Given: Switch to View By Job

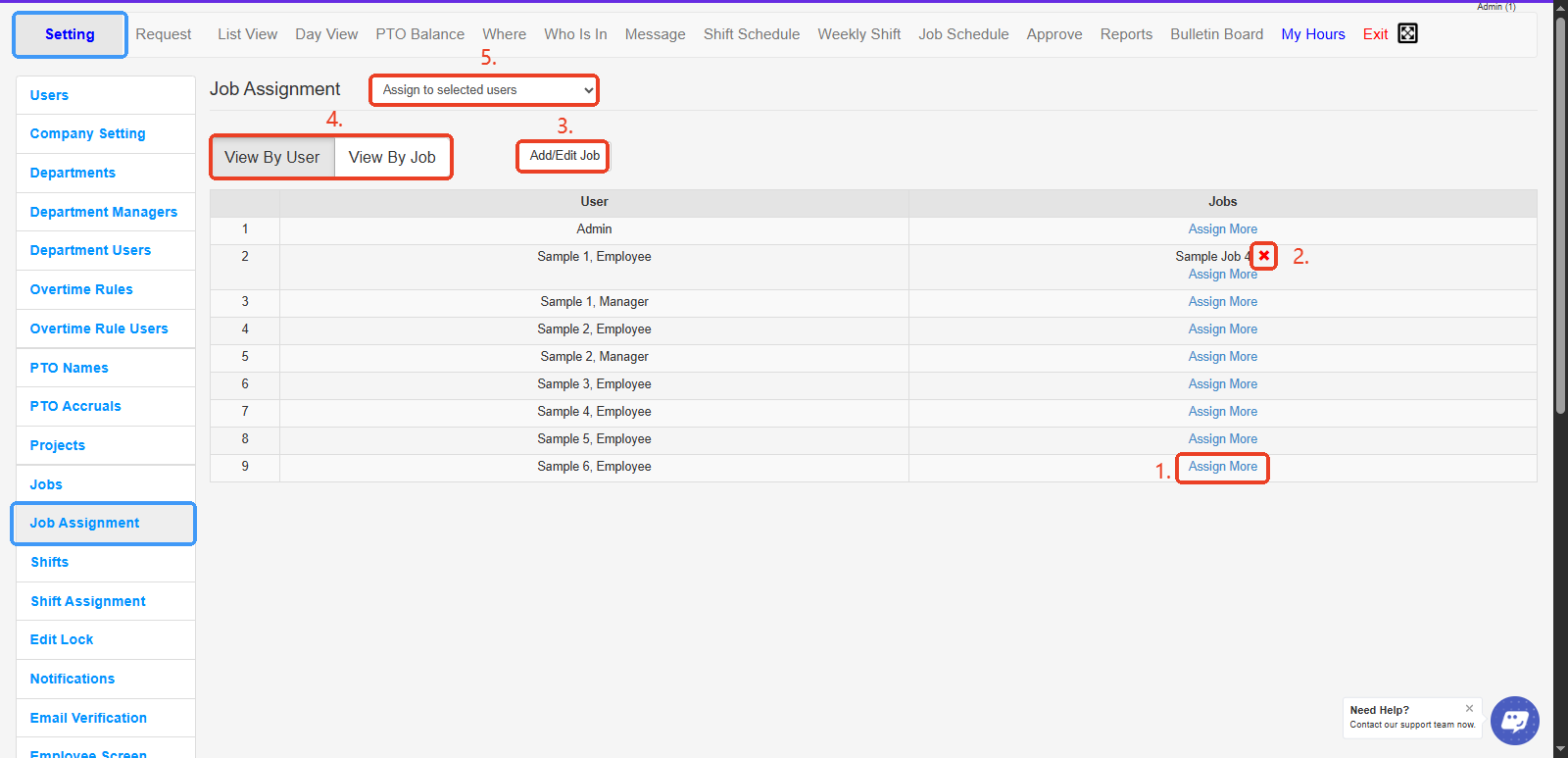Looking at the screenshot, I should click(x=392, y=157).
